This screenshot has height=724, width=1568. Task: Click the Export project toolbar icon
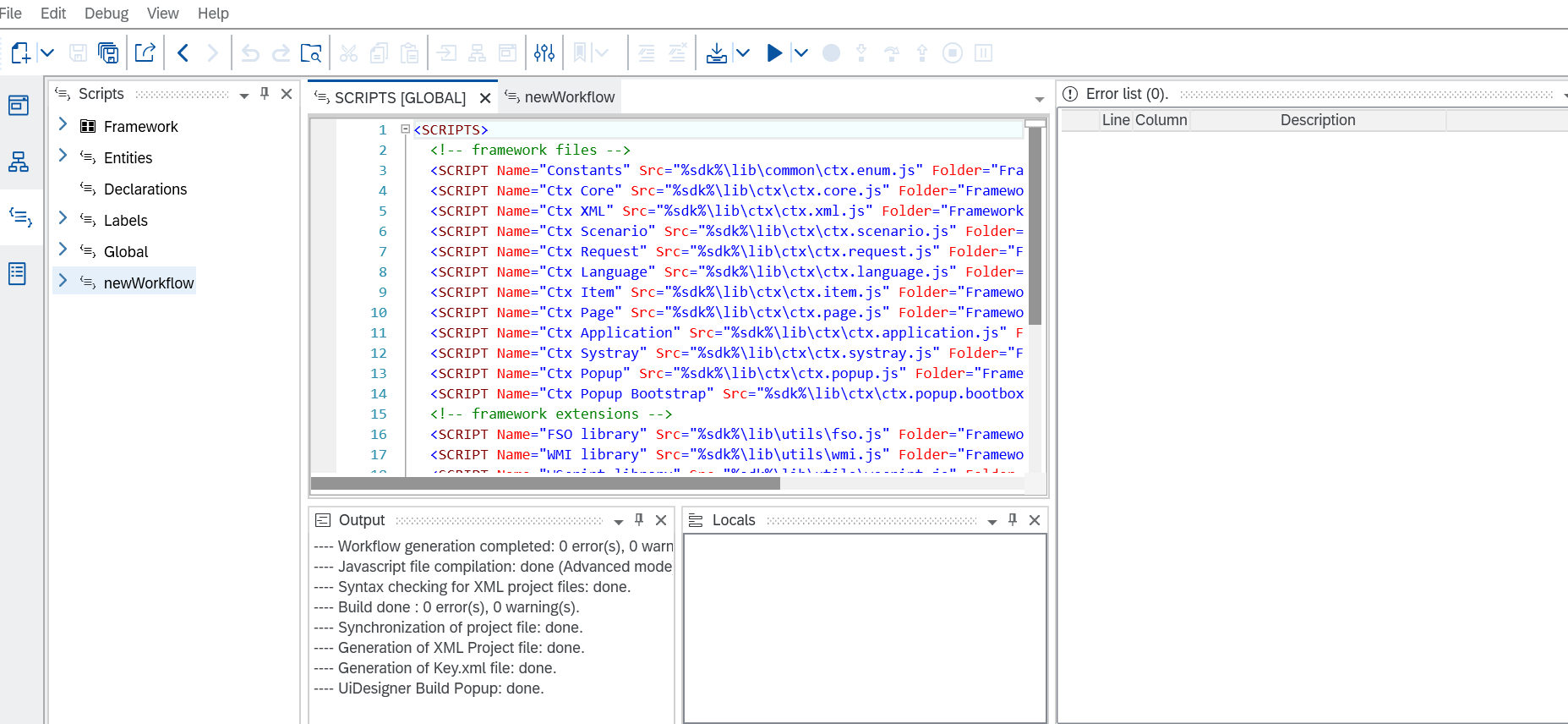coord(145,53)
